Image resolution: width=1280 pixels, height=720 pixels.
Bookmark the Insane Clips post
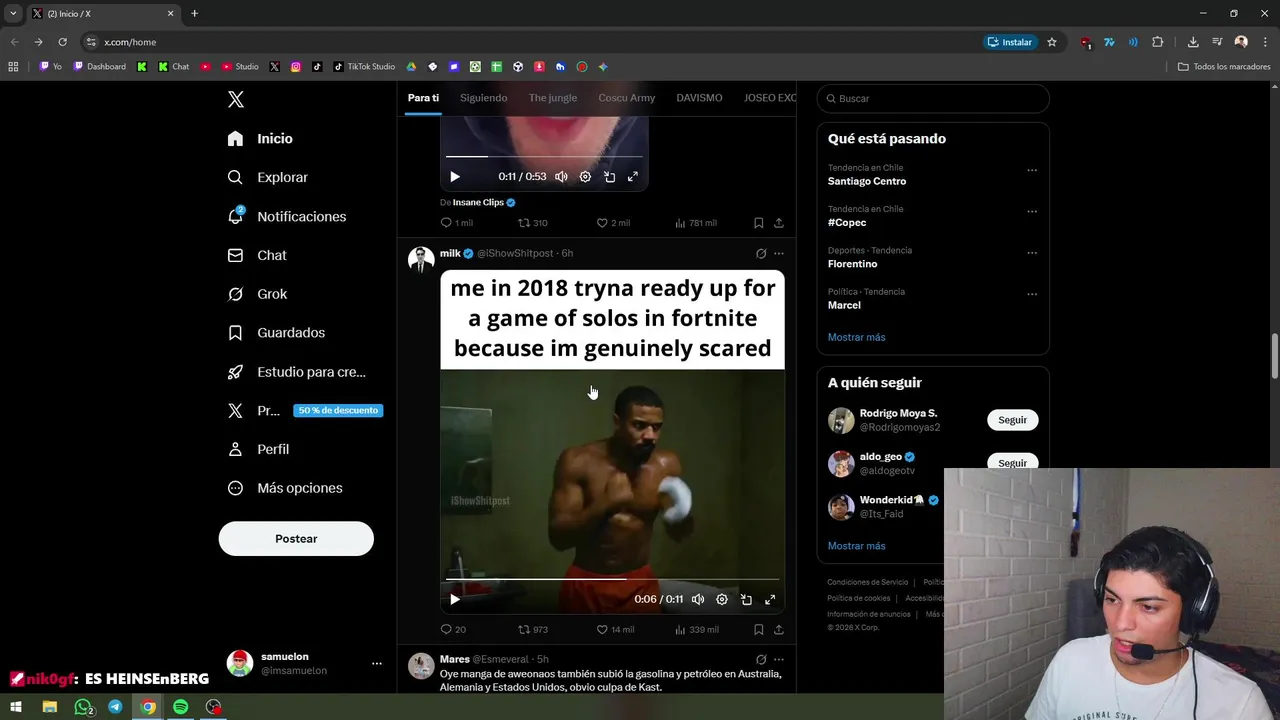click(758, 223)
